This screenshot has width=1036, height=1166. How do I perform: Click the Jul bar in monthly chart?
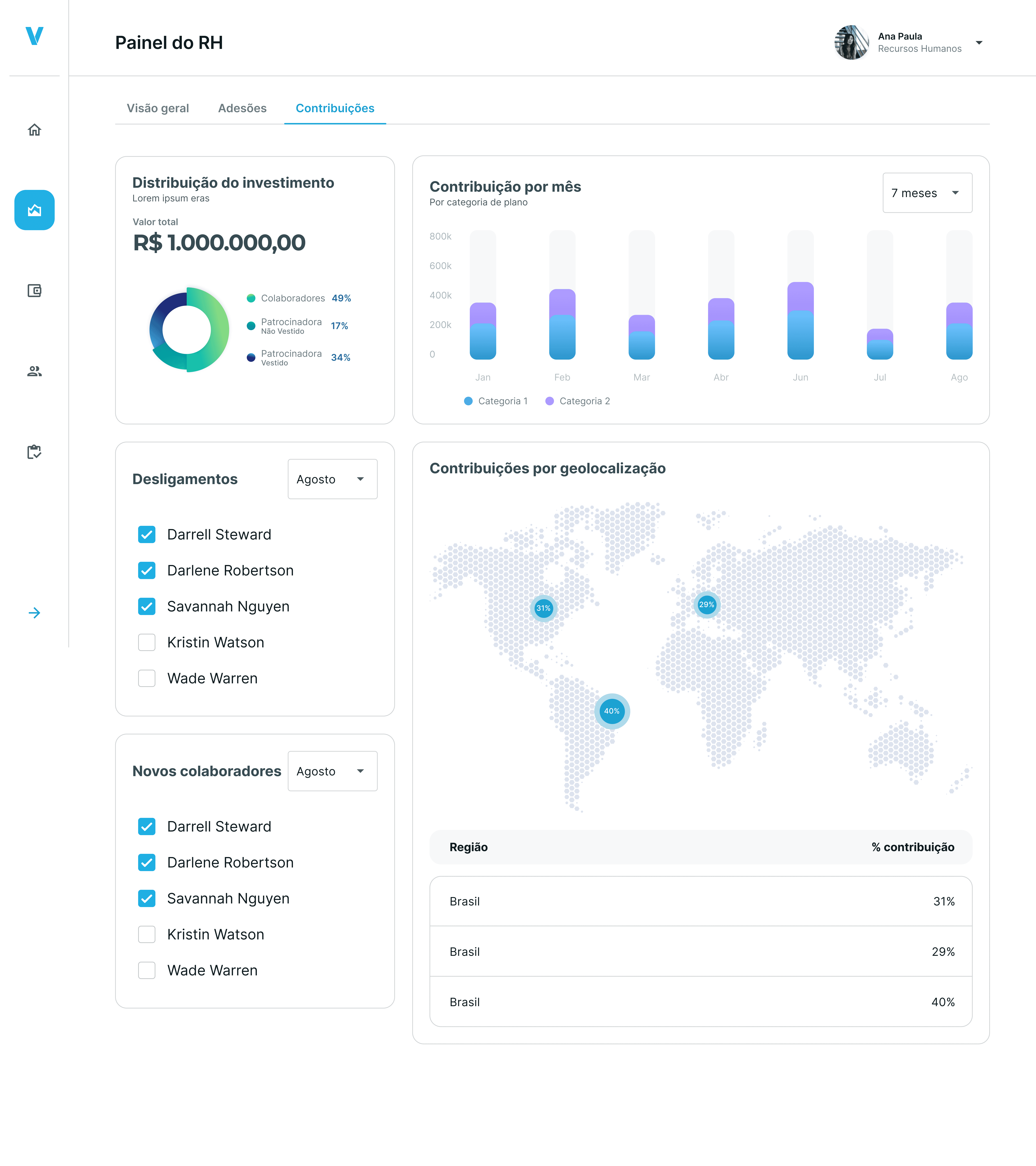880,344
